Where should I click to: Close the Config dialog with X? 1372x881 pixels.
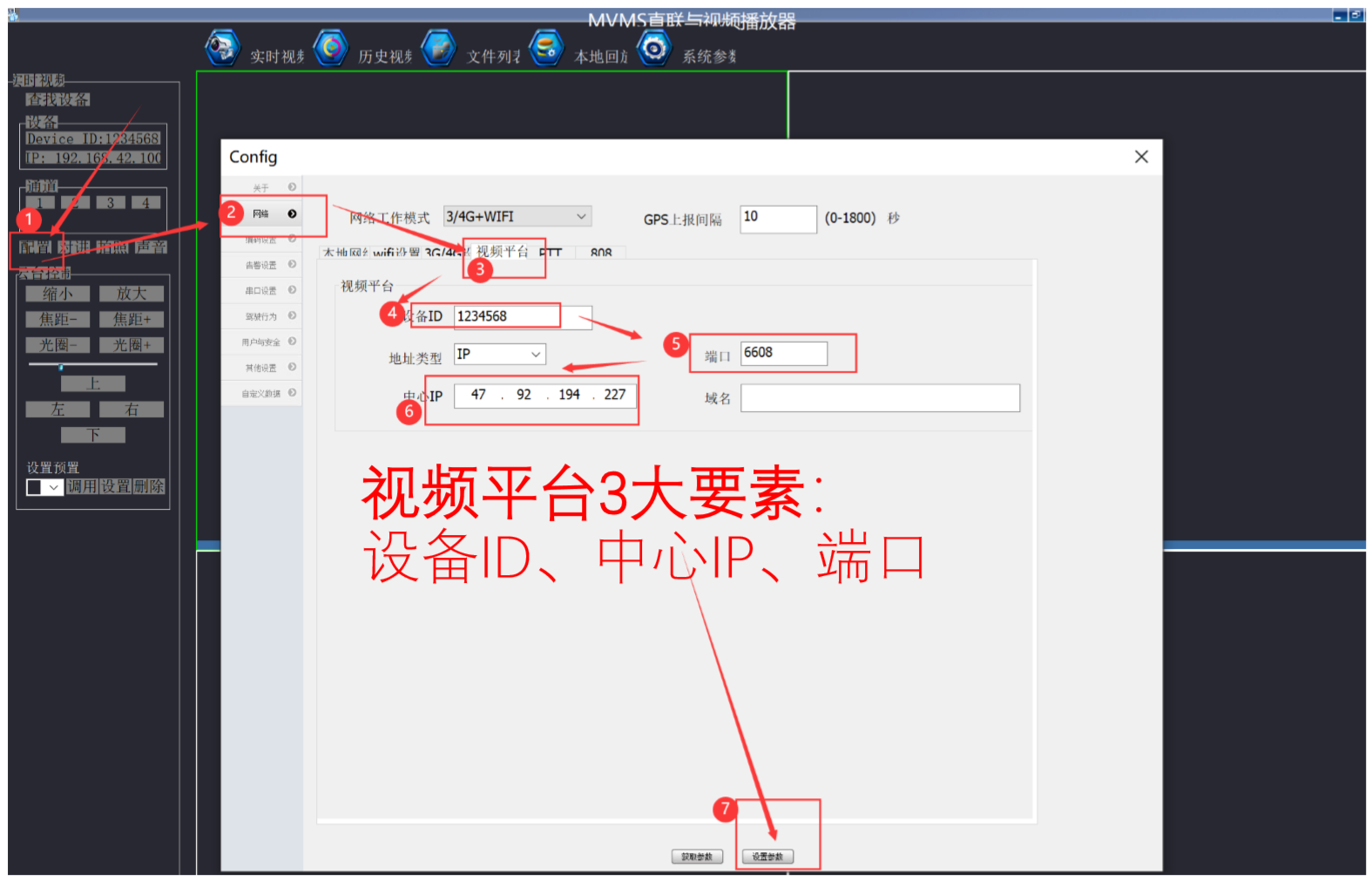(1141, 157)
